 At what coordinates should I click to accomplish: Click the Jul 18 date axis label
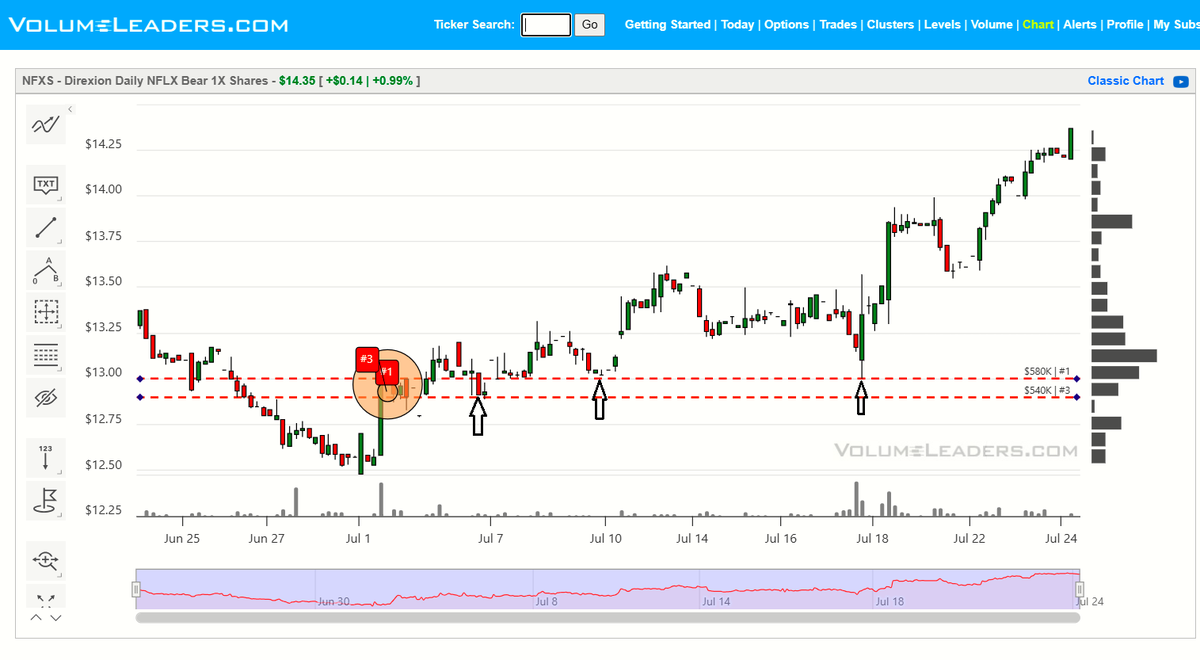[873, 538]
